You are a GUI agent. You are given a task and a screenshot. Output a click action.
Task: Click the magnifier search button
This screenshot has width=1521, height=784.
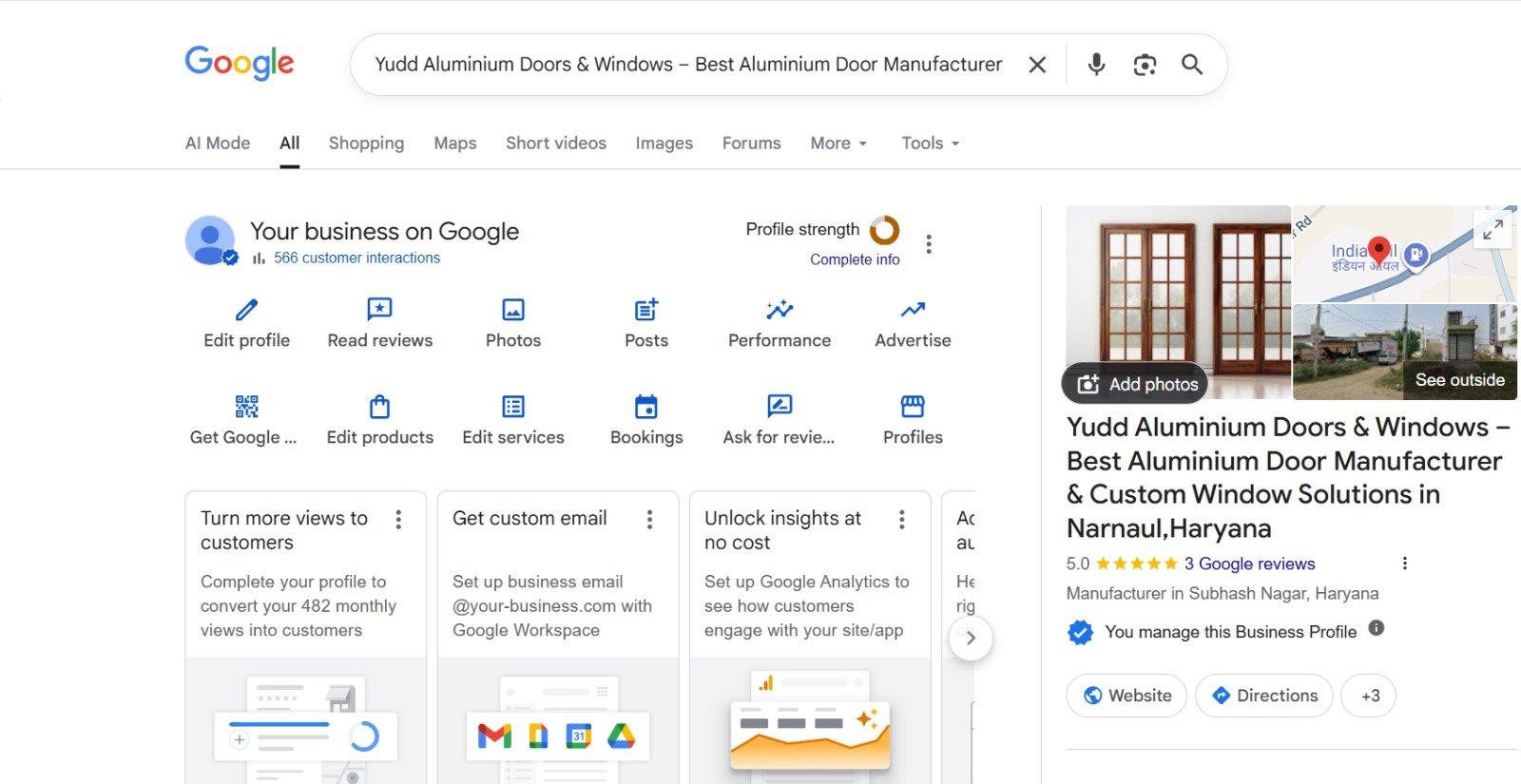pos(1192,65)
